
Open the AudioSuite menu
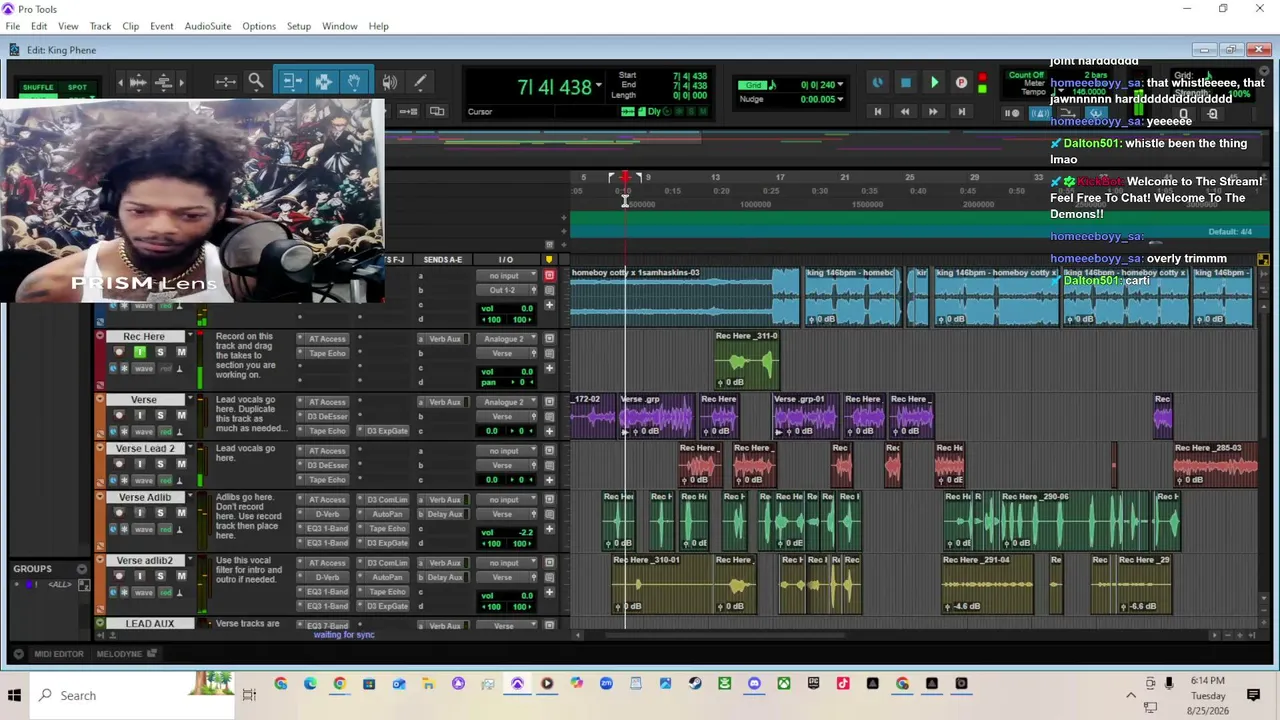click(208, 26)
